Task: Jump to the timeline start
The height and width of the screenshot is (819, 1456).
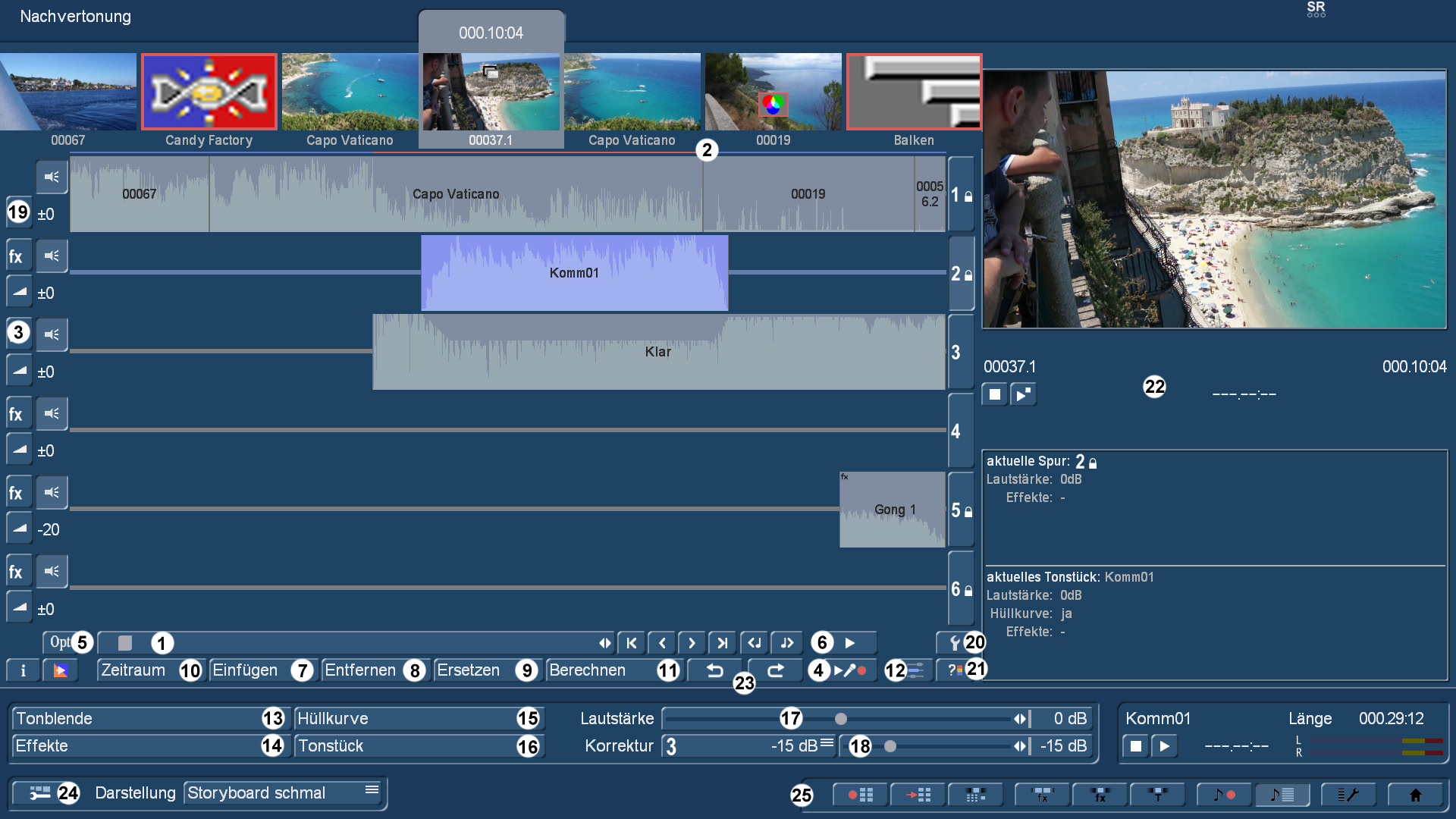Action: tap(631, 643)
